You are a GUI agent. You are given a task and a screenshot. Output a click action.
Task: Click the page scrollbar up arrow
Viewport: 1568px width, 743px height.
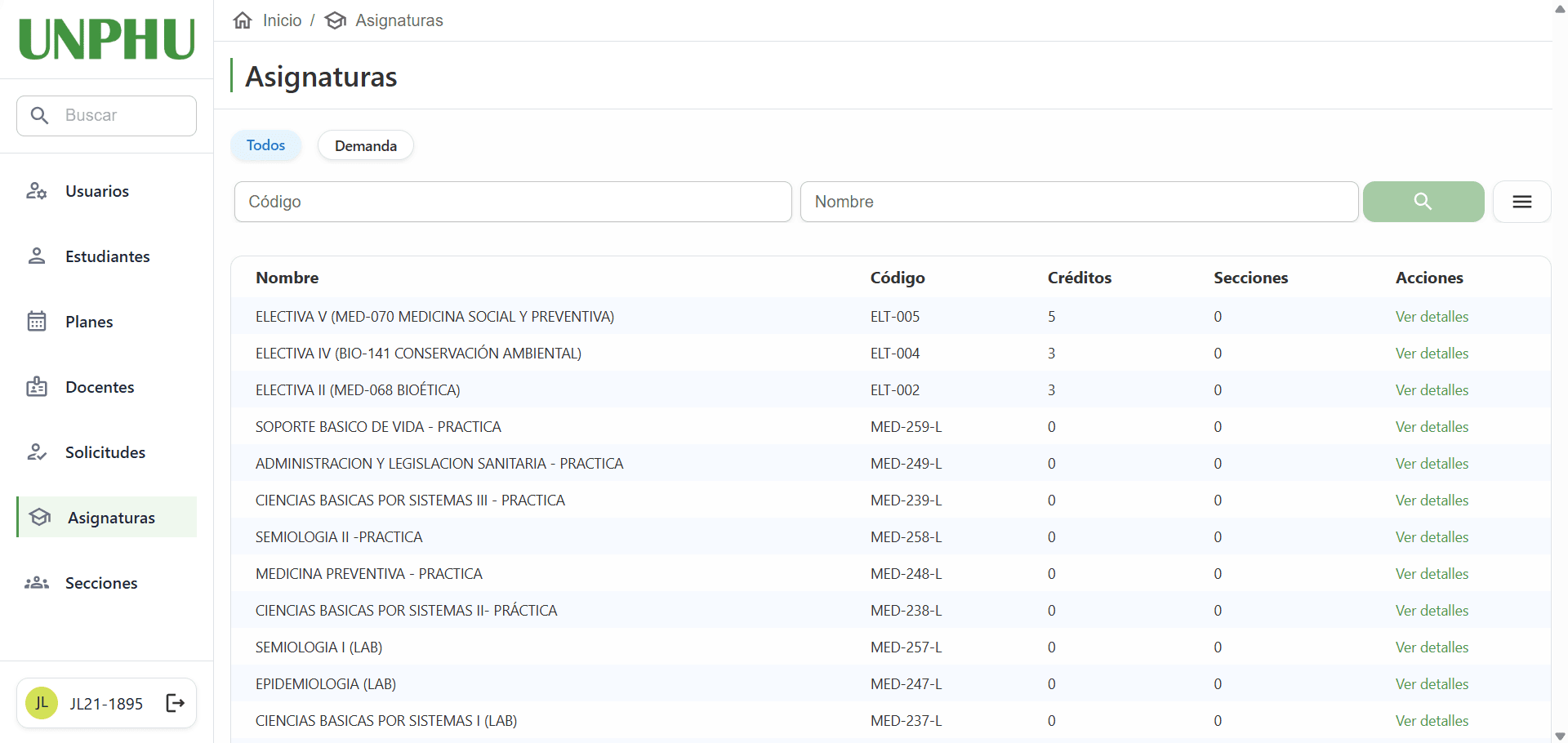tap(1560, 8)
